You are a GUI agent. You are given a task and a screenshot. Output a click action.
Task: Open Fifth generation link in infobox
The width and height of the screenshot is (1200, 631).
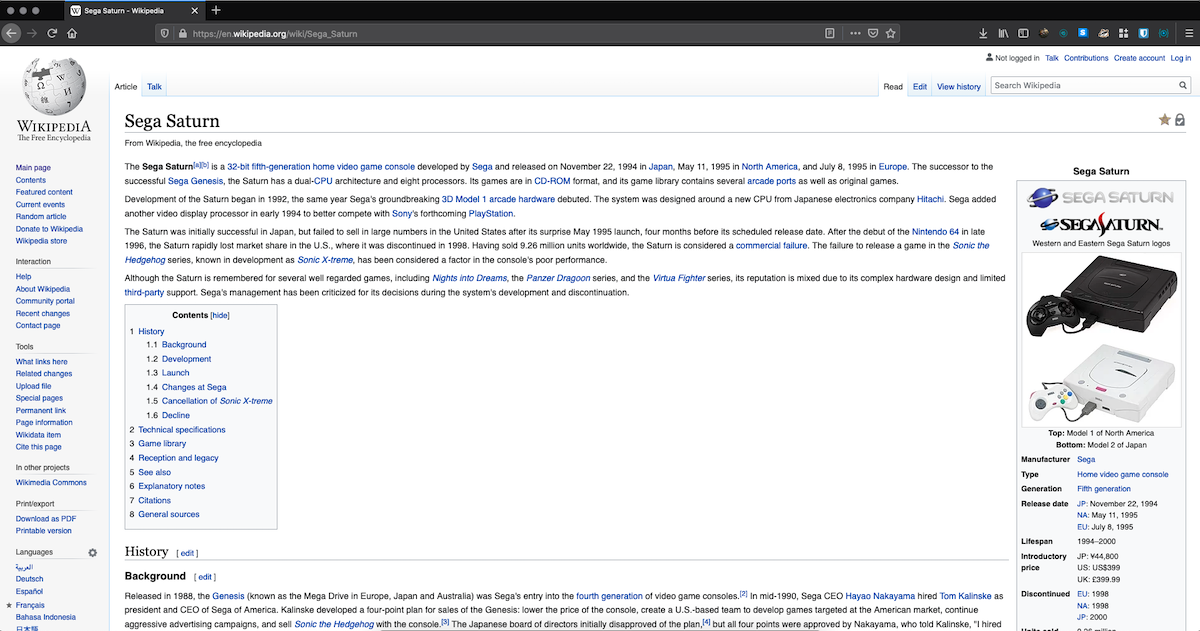coord(1104,489)
